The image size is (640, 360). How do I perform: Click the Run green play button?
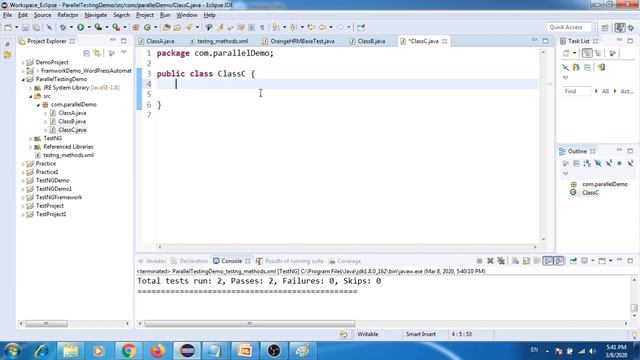pos(80,27)
